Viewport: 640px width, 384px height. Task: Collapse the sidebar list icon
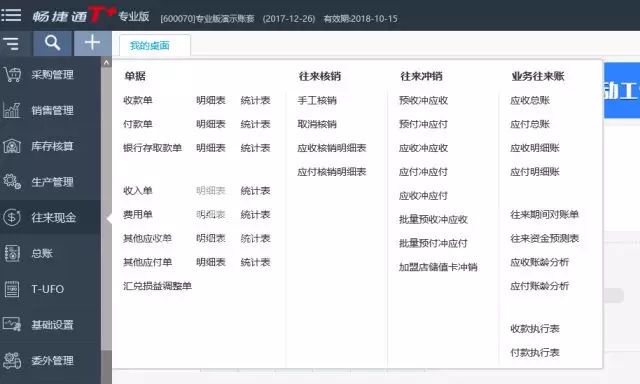(11, 43)
